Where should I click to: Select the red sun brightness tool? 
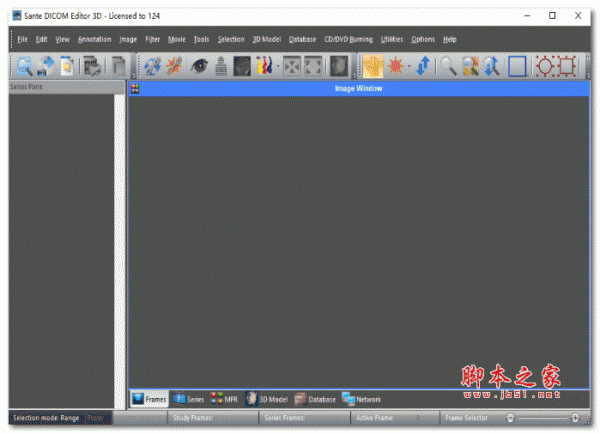(x=395, y=66)
